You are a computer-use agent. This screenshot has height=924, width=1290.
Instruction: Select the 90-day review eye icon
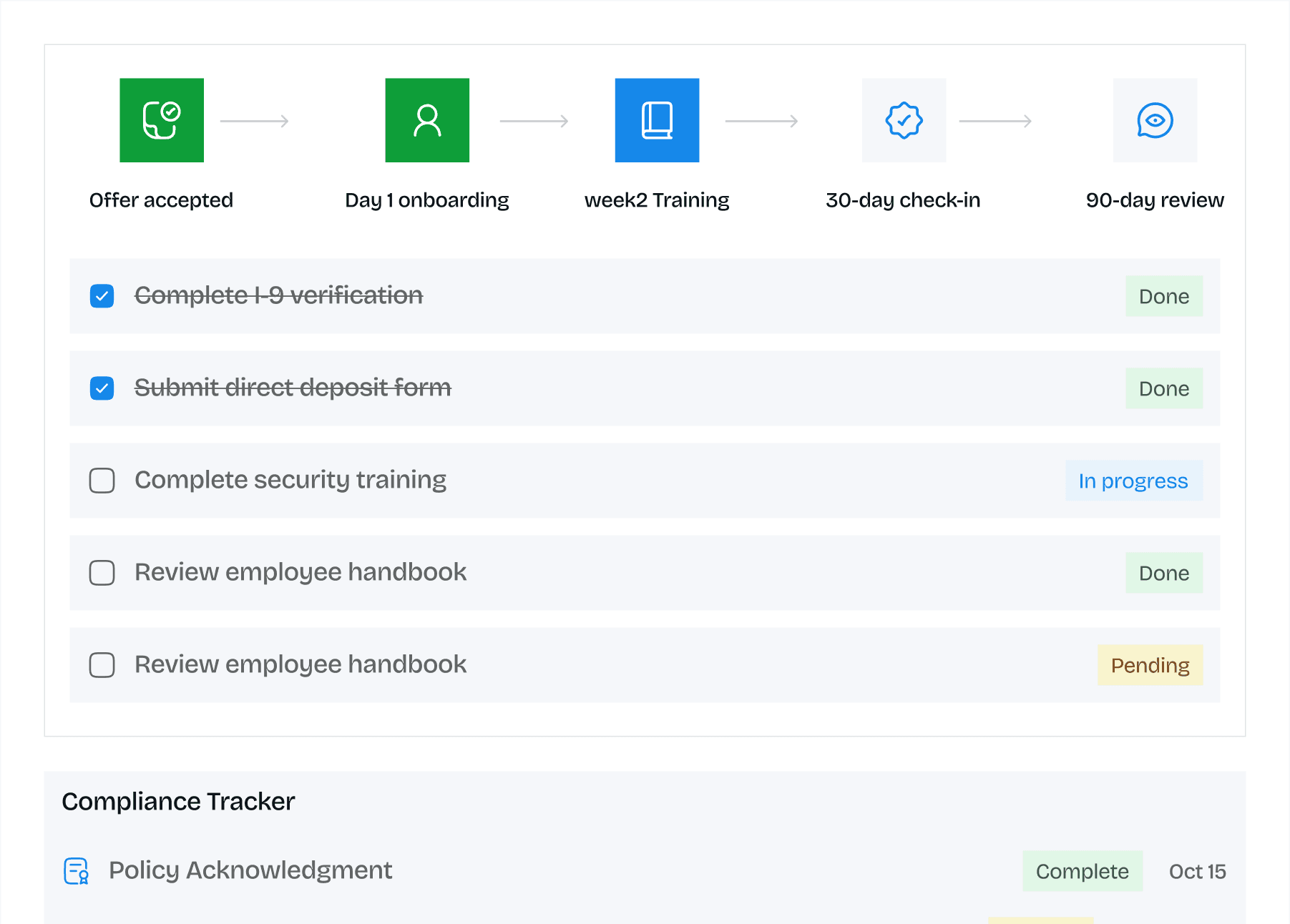(1155, 120)
